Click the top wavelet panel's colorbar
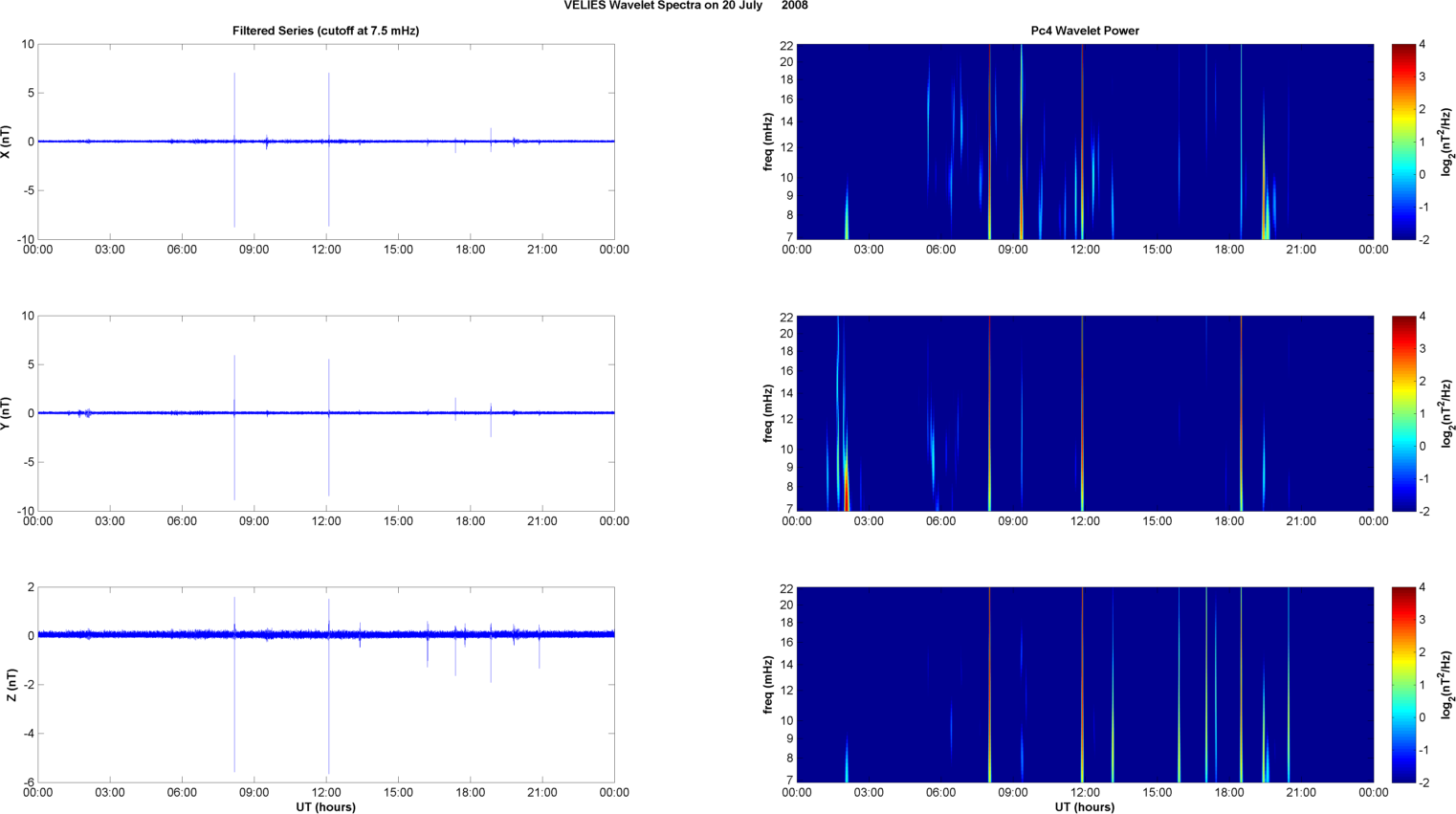Screen dimensions: 1456x814 click(1402, 142)
